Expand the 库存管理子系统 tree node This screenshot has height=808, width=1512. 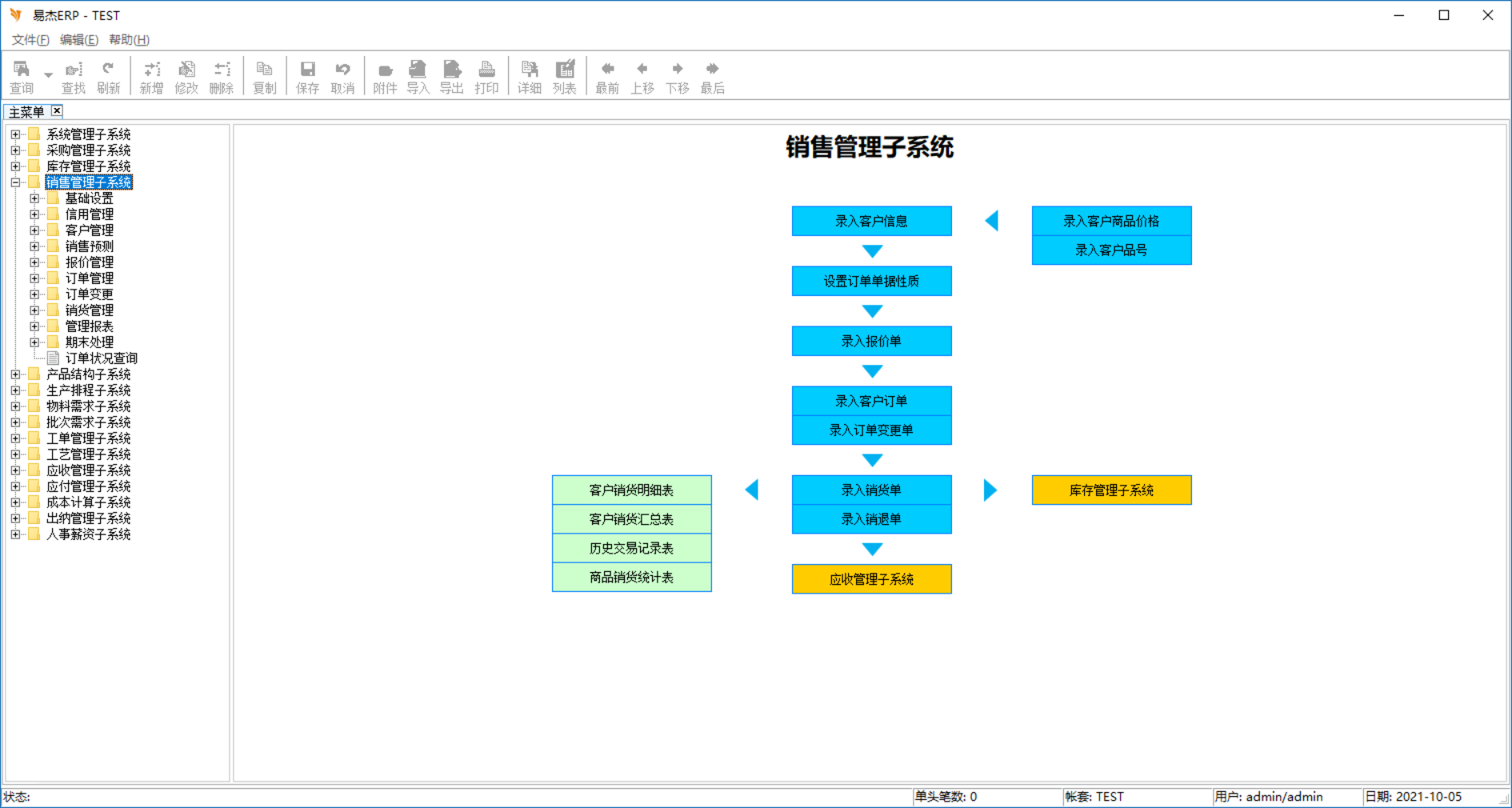(15, 166)
